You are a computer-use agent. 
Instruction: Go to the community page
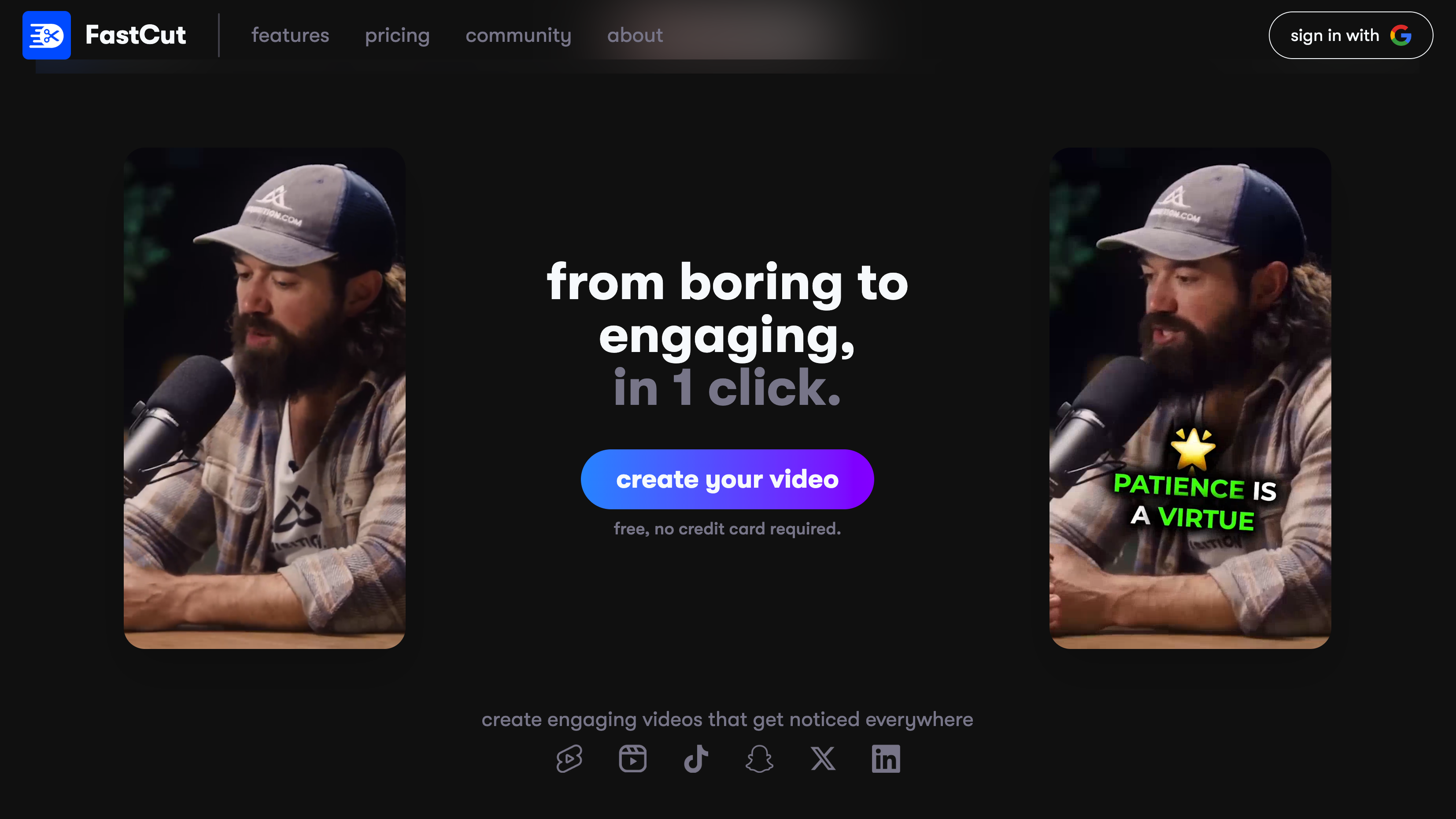[x=518, y=35]
